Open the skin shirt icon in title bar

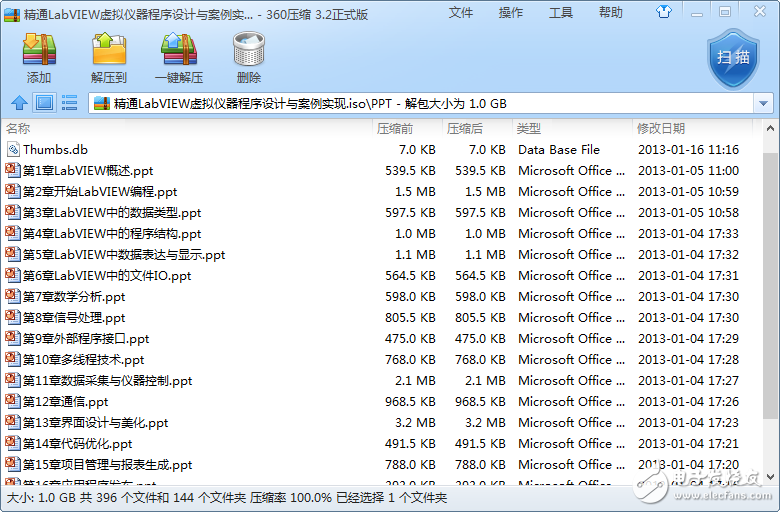tap(664, 12)
